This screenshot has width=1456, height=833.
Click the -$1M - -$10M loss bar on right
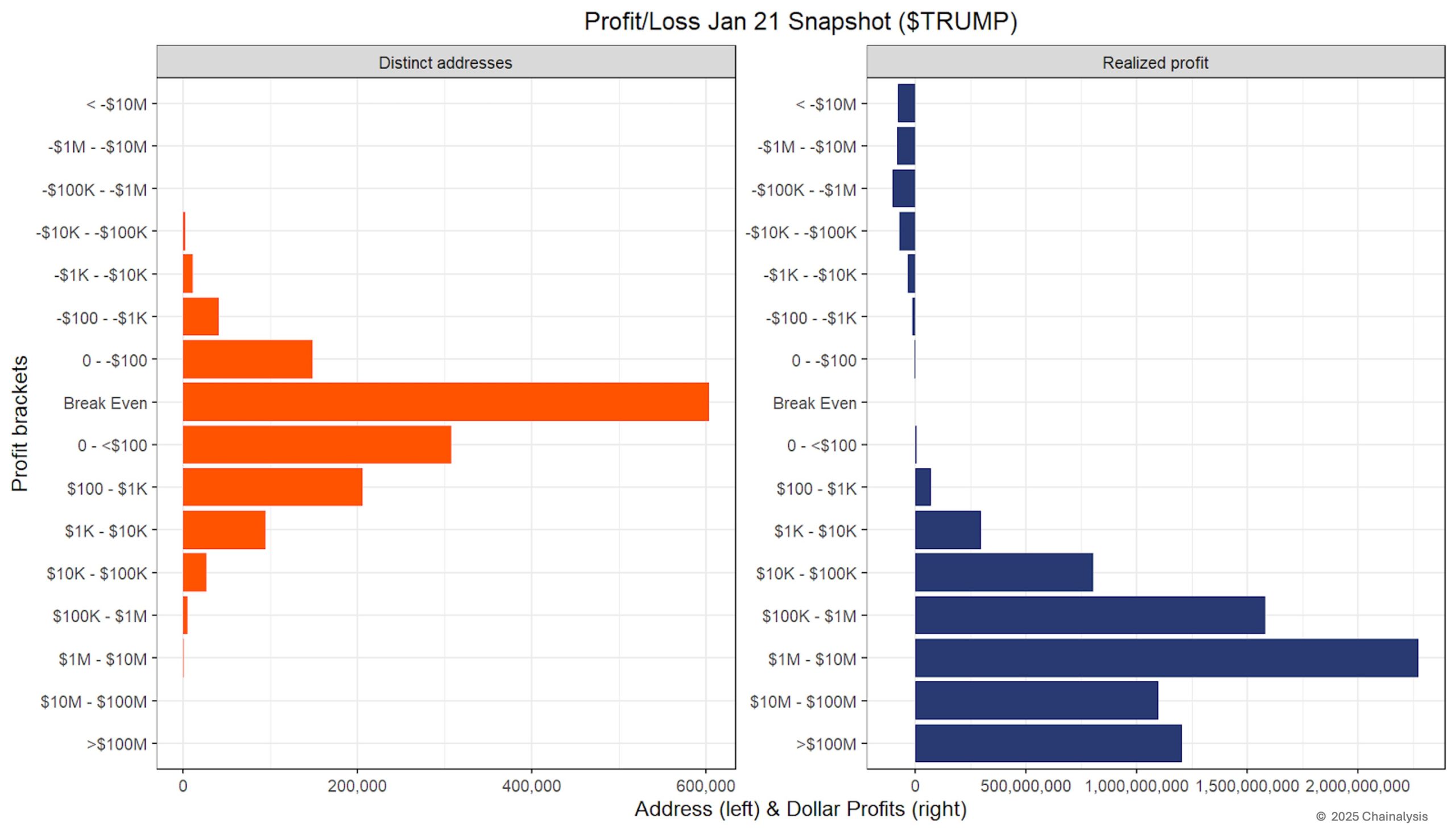coord(905,147)
